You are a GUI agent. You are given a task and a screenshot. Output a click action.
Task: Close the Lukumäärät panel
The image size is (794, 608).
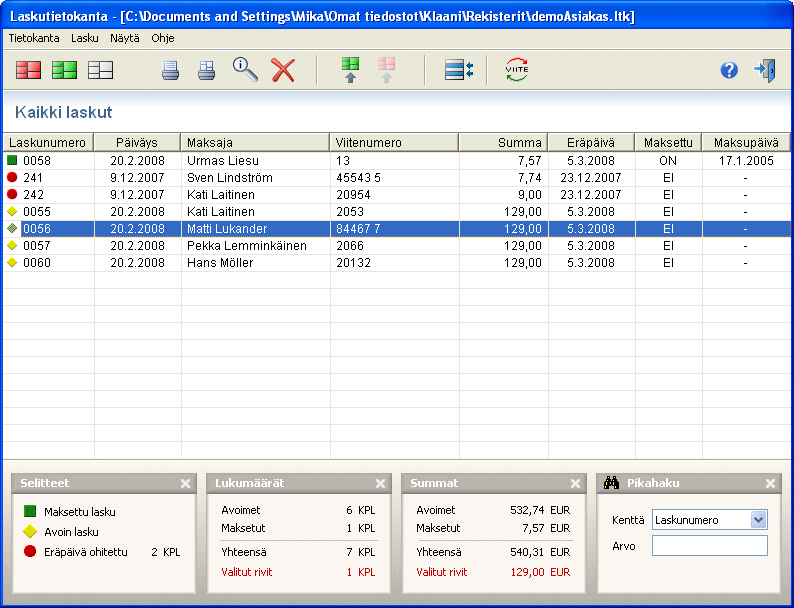(381, 483)
